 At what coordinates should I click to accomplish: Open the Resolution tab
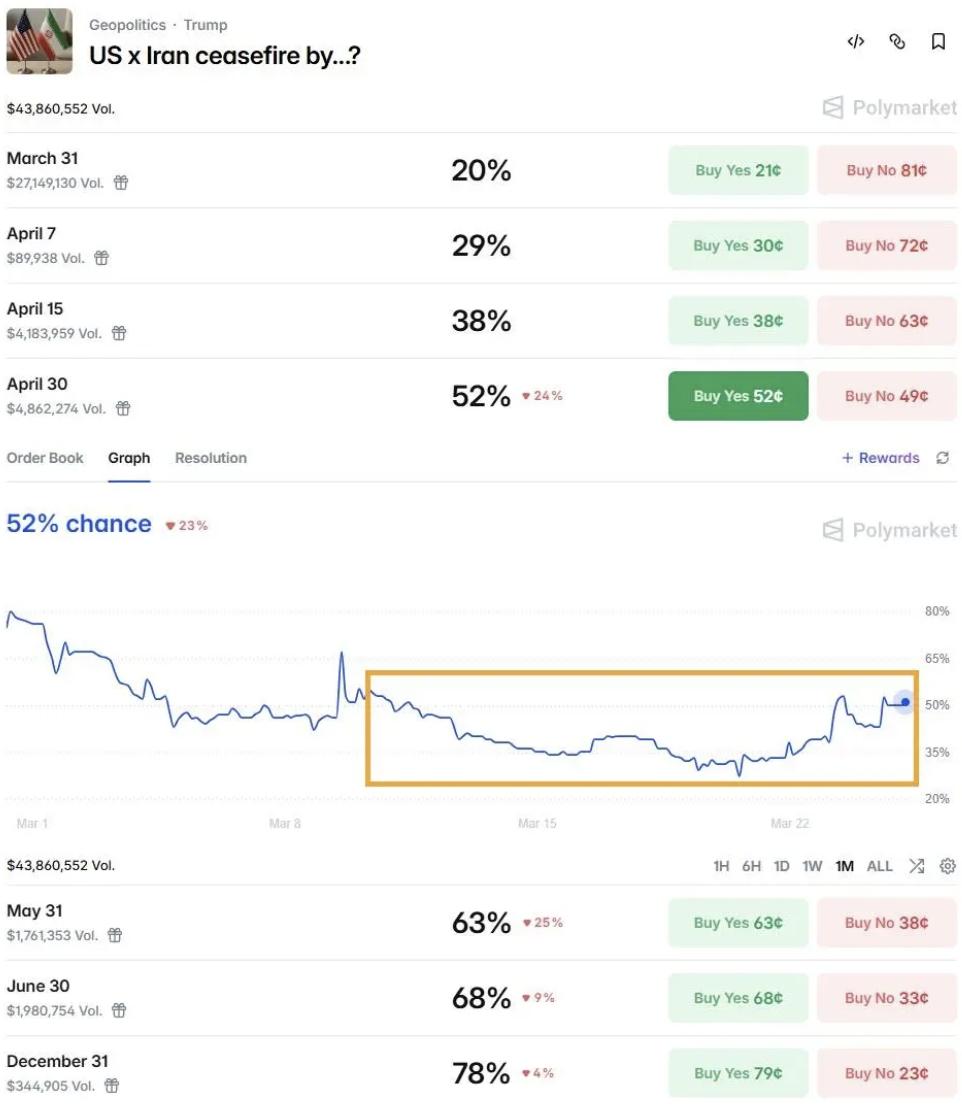coord(210,458)
